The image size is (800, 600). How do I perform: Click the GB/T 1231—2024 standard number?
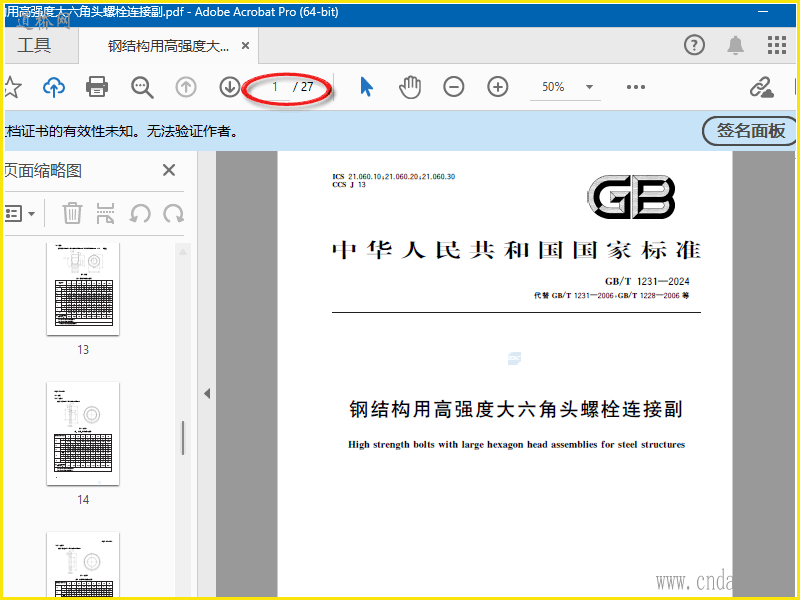pyautogui.click(x=647, y=281)
